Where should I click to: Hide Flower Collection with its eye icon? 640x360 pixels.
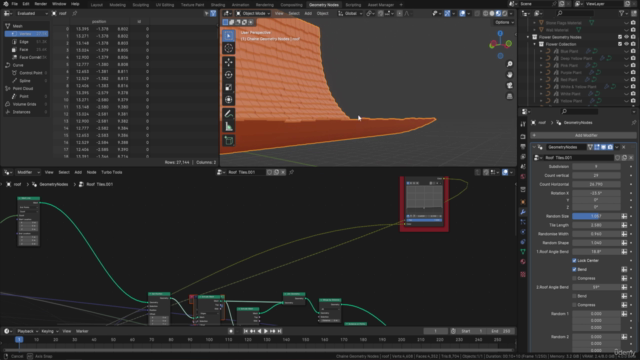(x=627, y=44)
